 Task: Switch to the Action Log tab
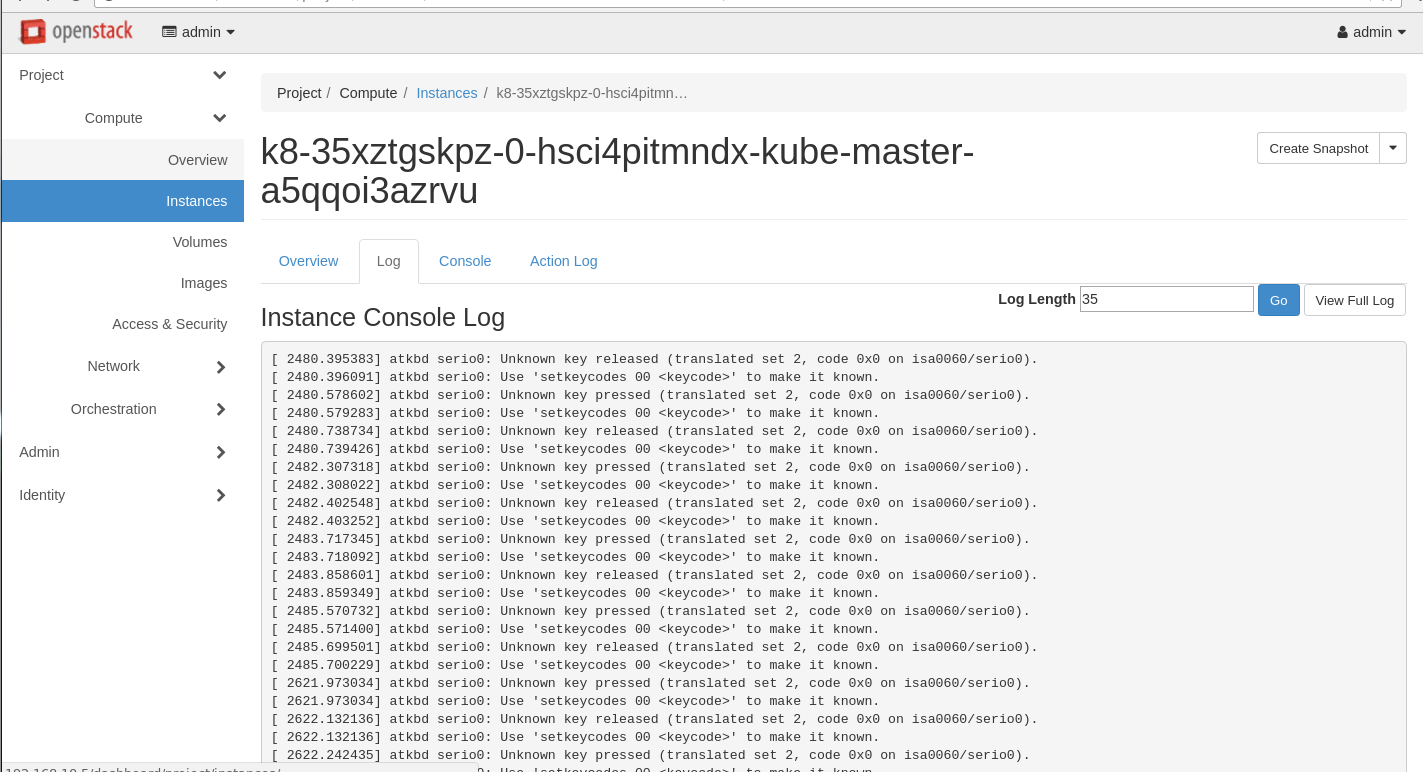tap(563, 261)
